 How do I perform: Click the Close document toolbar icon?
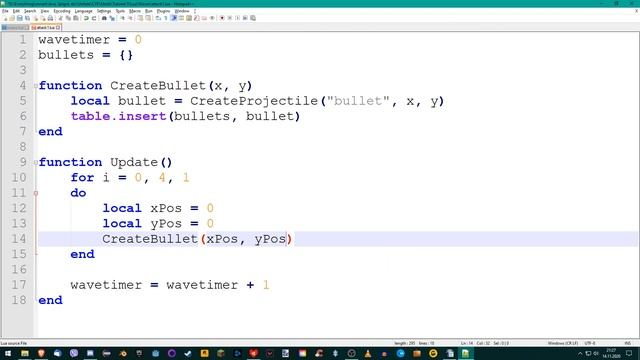click(36, 18)
